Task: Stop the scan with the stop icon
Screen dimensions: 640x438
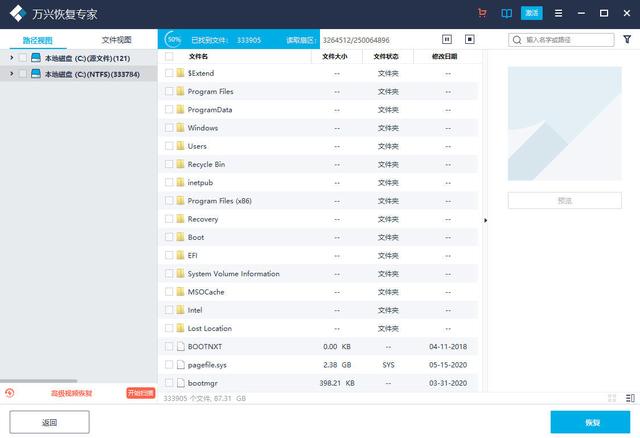Action: [470, 40]
